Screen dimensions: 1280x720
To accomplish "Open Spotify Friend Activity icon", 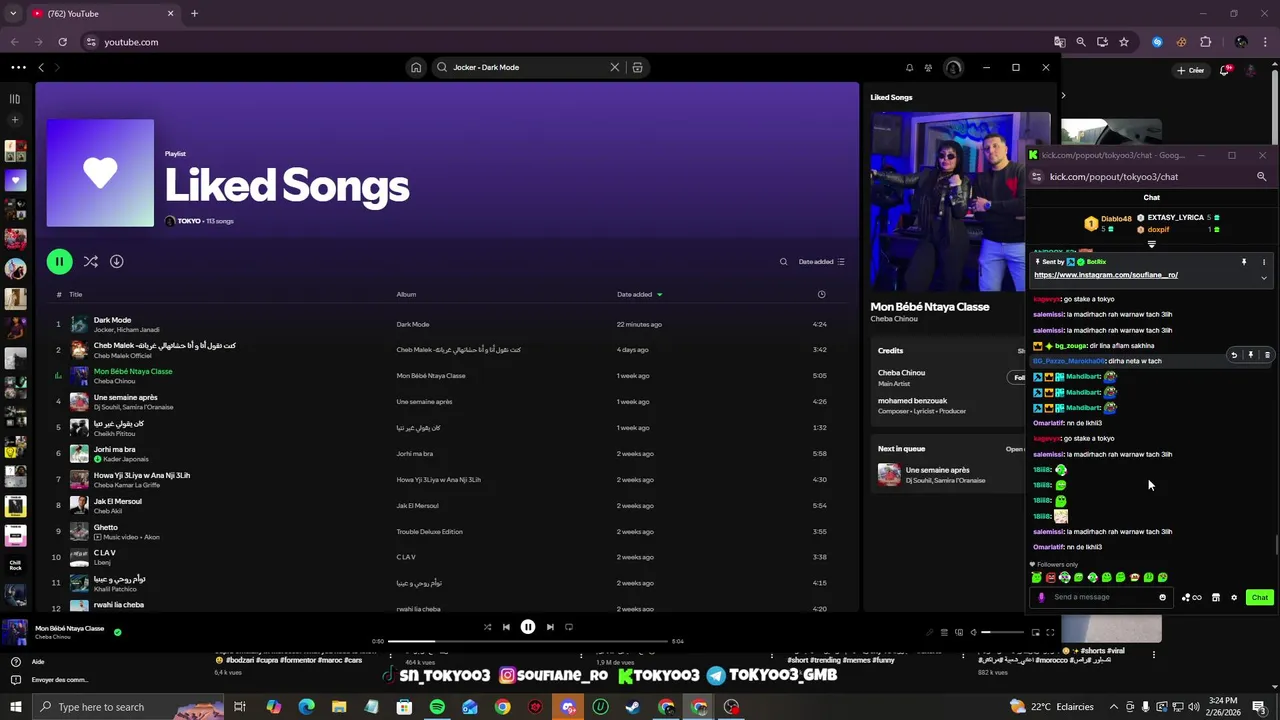I will [928, 67].
